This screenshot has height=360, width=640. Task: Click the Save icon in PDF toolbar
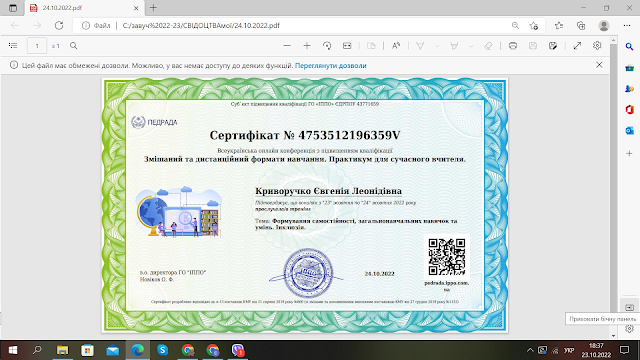point(533,46)
